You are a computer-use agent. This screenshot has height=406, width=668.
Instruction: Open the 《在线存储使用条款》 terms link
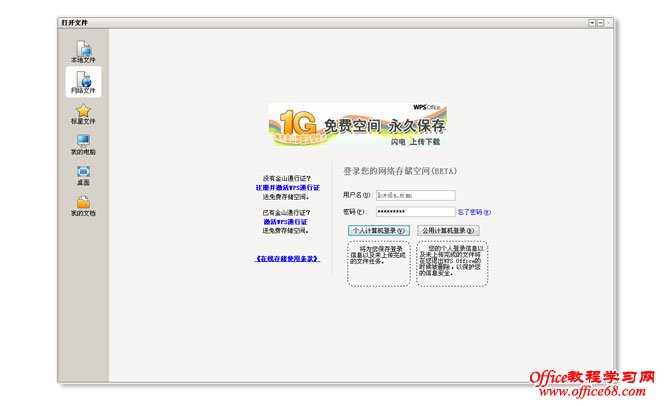coord(287,259)
